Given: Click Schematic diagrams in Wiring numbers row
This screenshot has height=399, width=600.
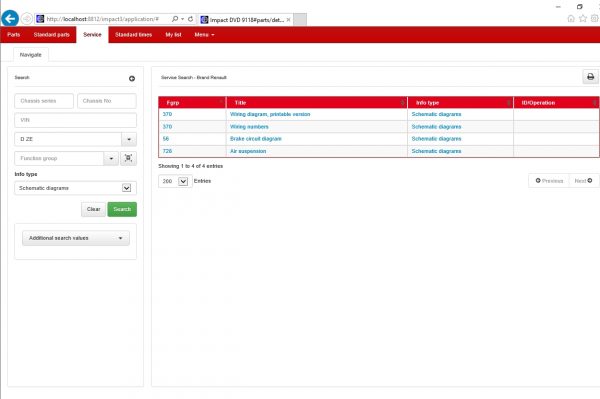Looking at the screenshot, I should click(436, 127).
